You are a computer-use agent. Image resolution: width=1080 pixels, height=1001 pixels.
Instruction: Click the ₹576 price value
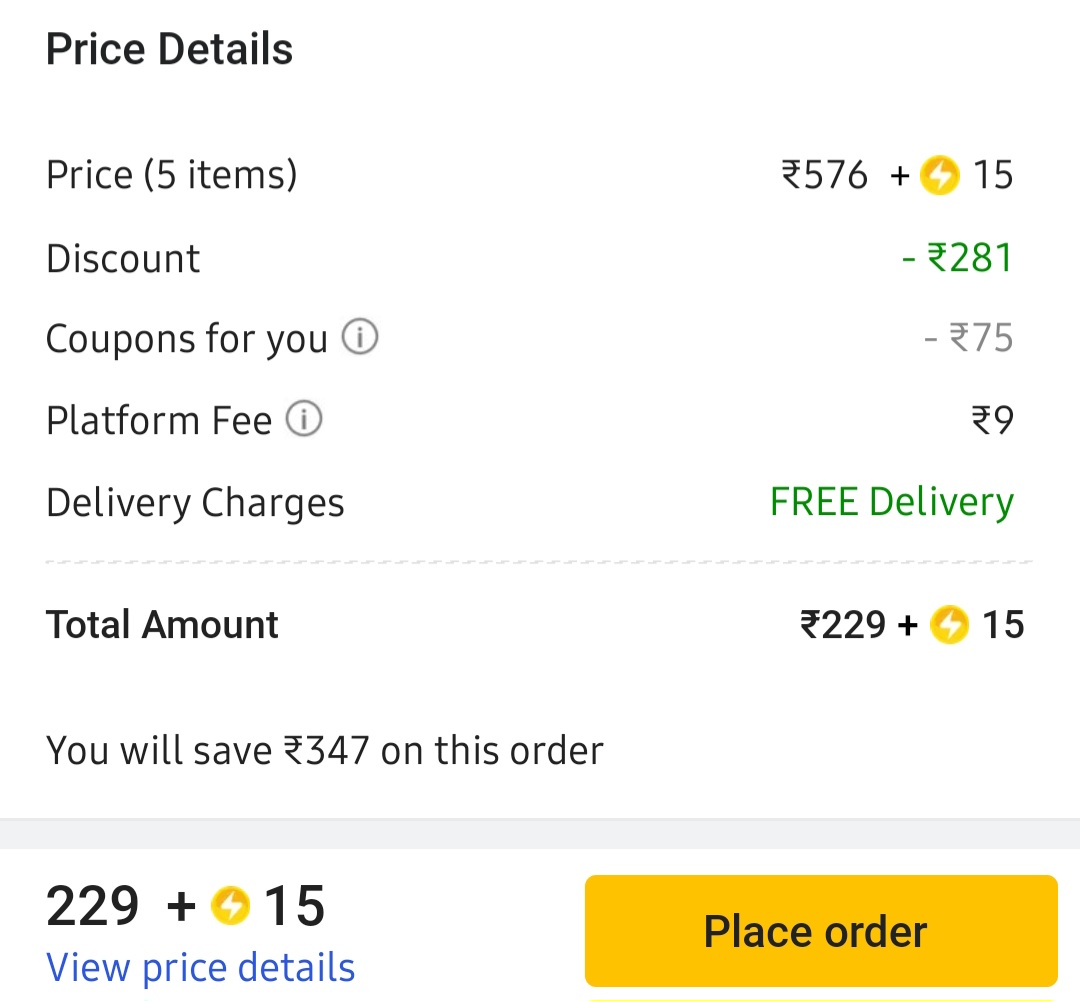click(x=825, y=175)
